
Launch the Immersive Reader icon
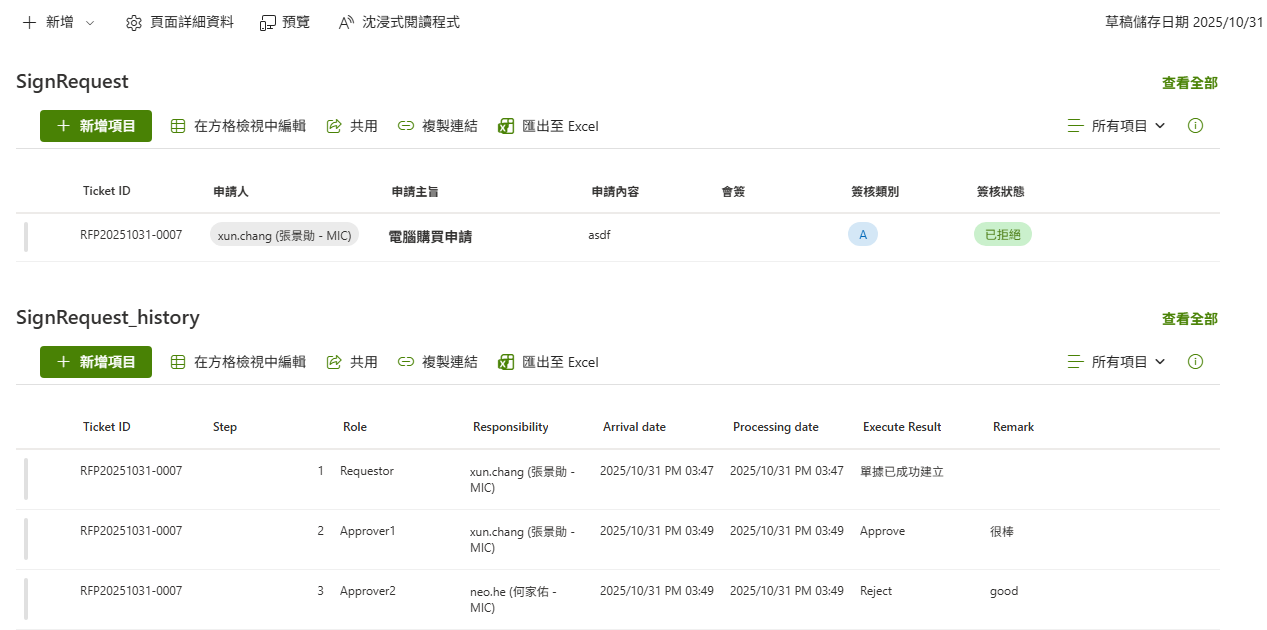tap(346, 22)
